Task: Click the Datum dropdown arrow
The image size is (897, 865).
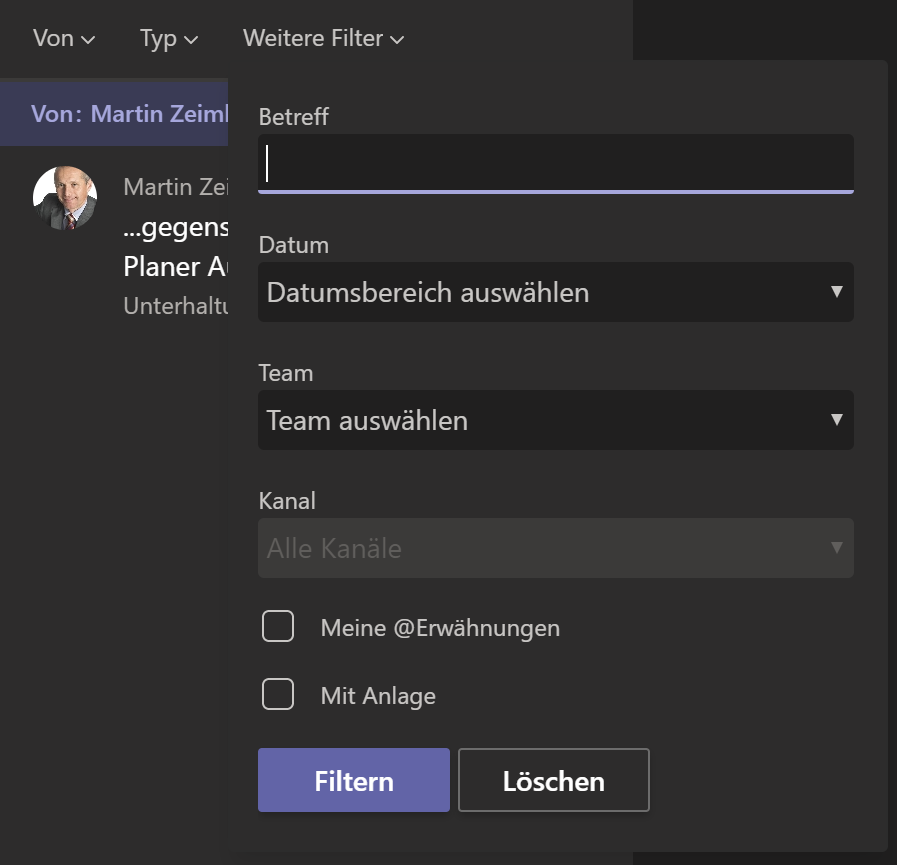Action: pos(837,292)
